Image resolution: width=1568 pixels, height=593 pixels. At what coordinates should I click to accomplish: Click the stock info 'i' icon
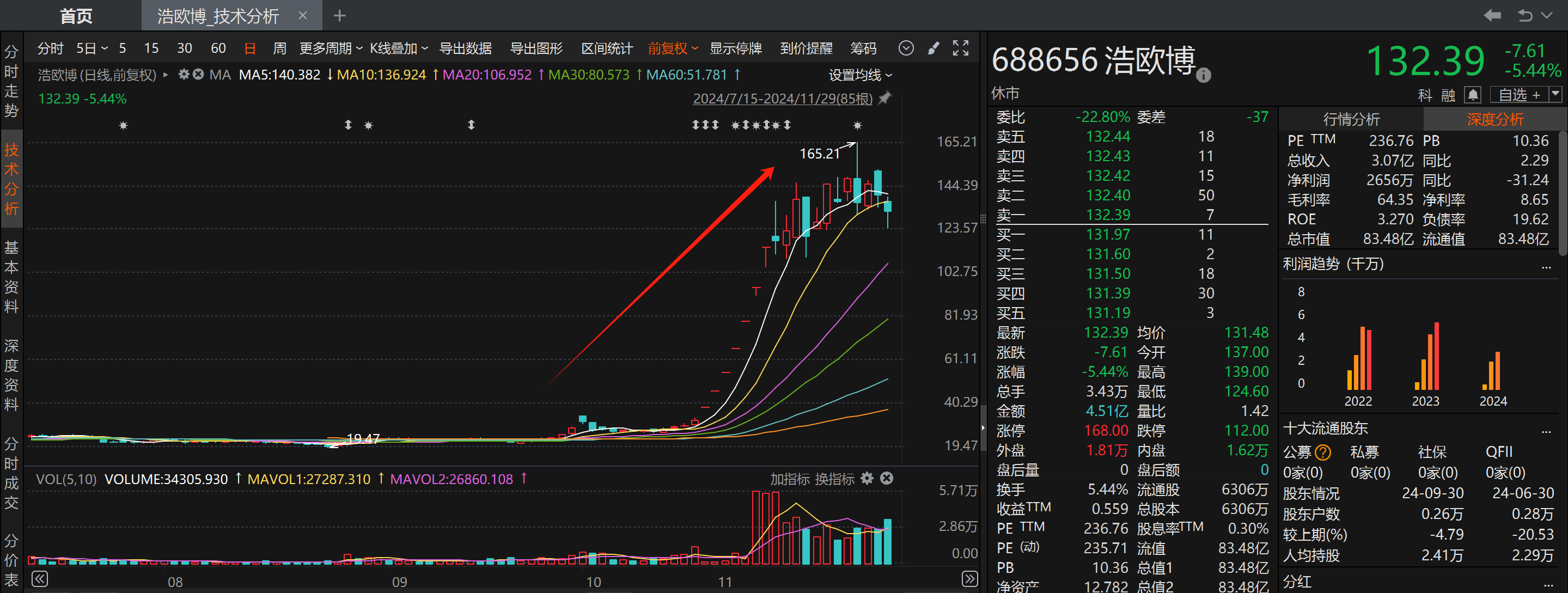pos(1204,76)
